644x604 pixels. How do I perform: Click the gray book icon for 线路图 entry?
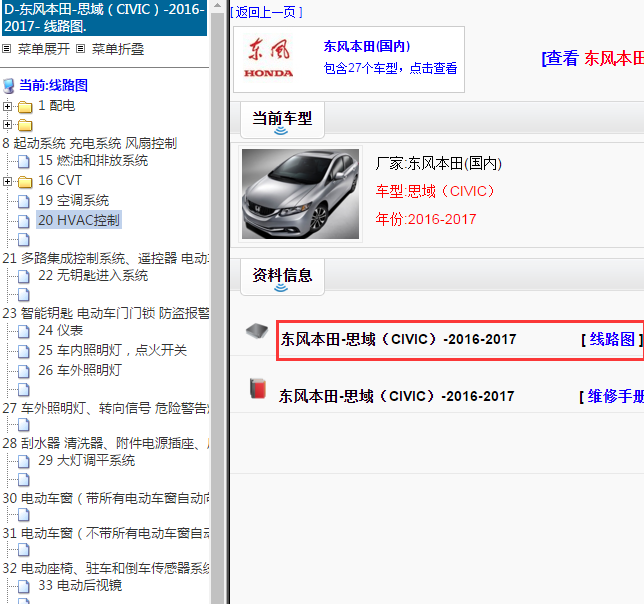(257, 331)
